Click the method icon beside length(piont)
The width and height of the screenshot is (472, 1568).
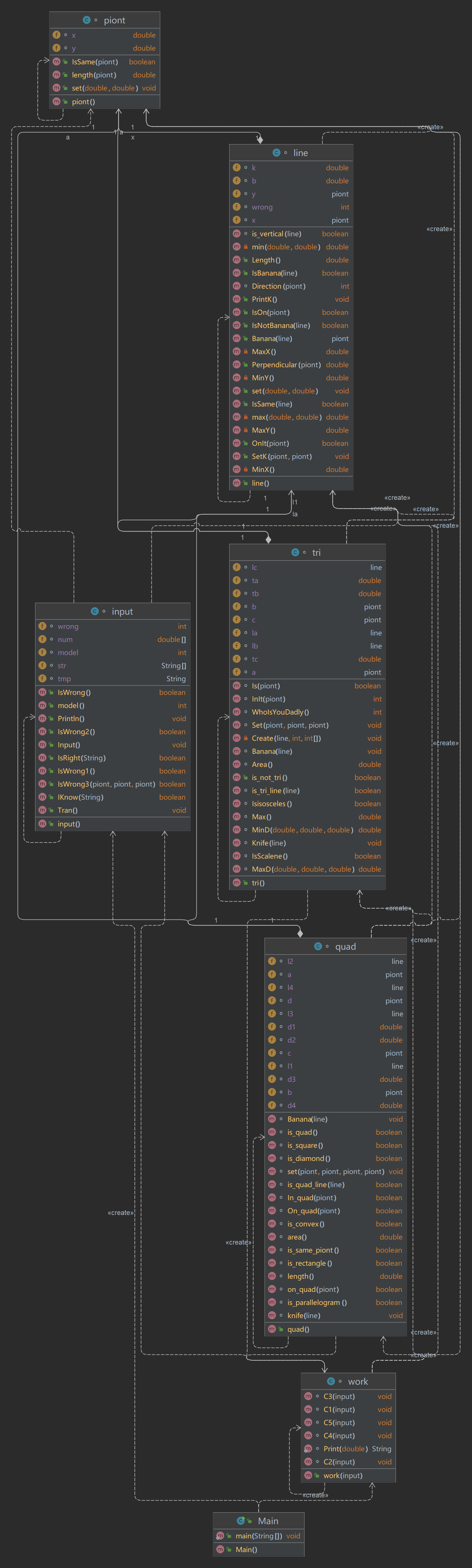(56, 75)
